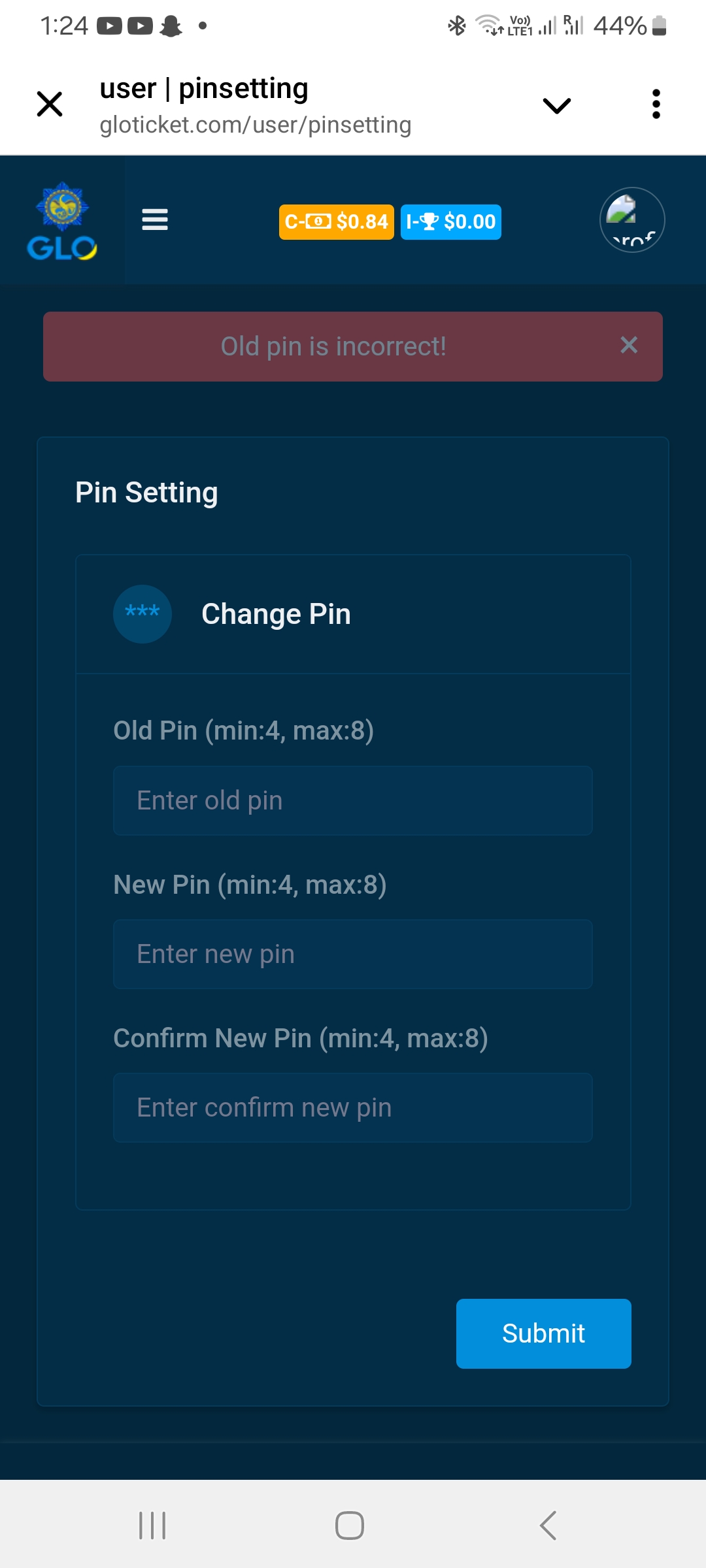Open the hamburger navigation menu
706x1568 pixels.
click(155, 220)
